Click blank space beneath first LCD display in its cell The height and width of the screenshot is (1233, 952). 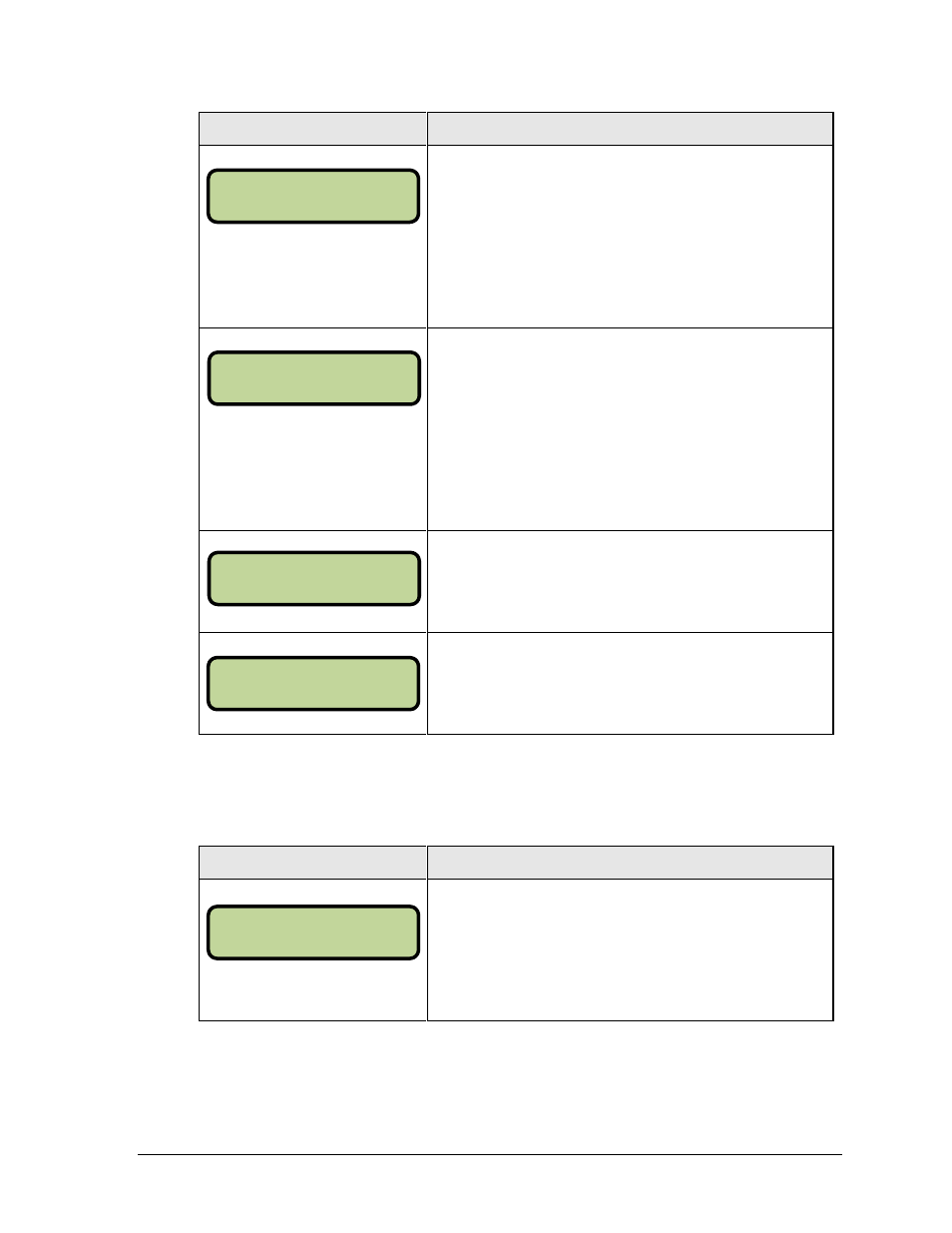[313, 275]
